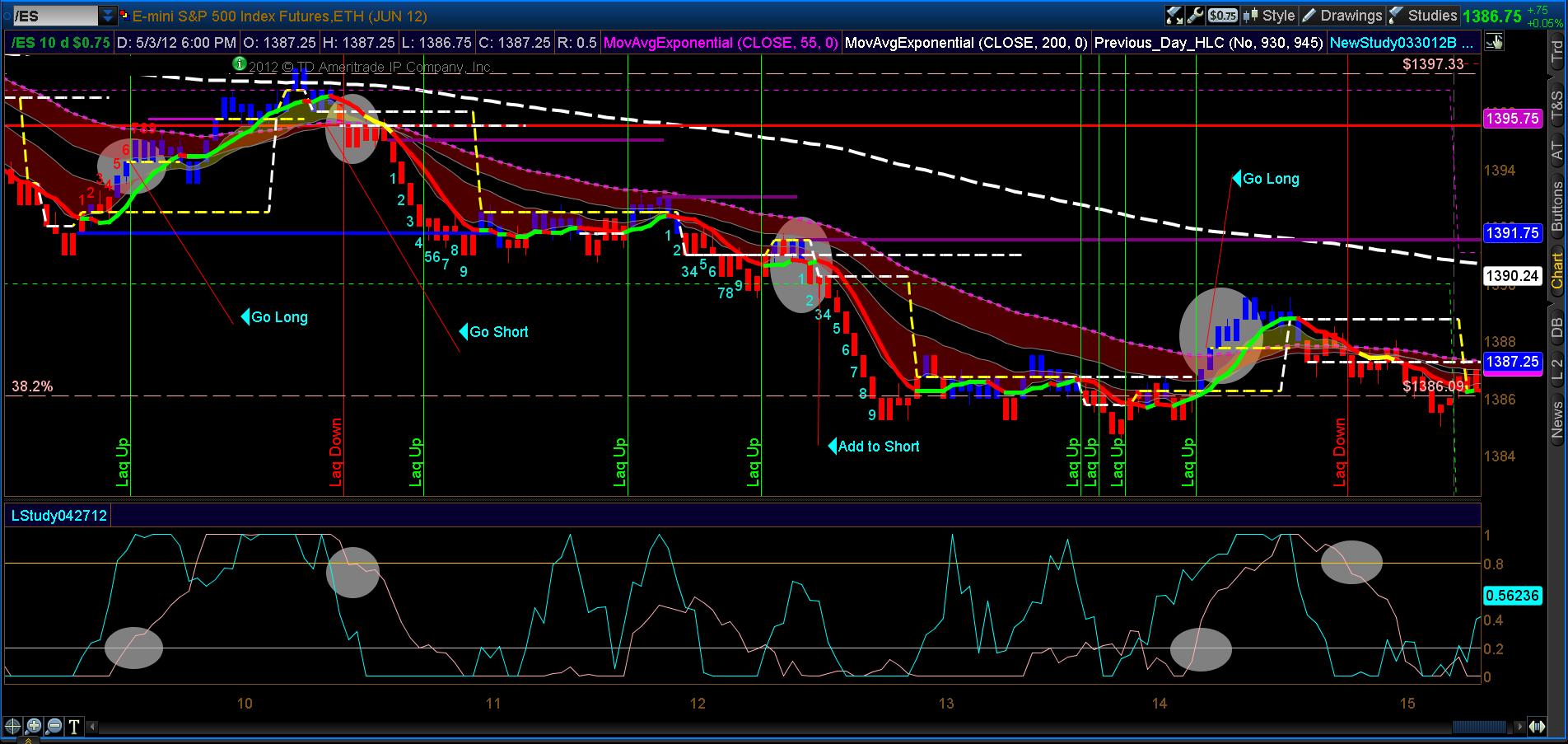Select the text note T tool
The height and width of the screenshot is (744, 1568).
pos(74,726)
